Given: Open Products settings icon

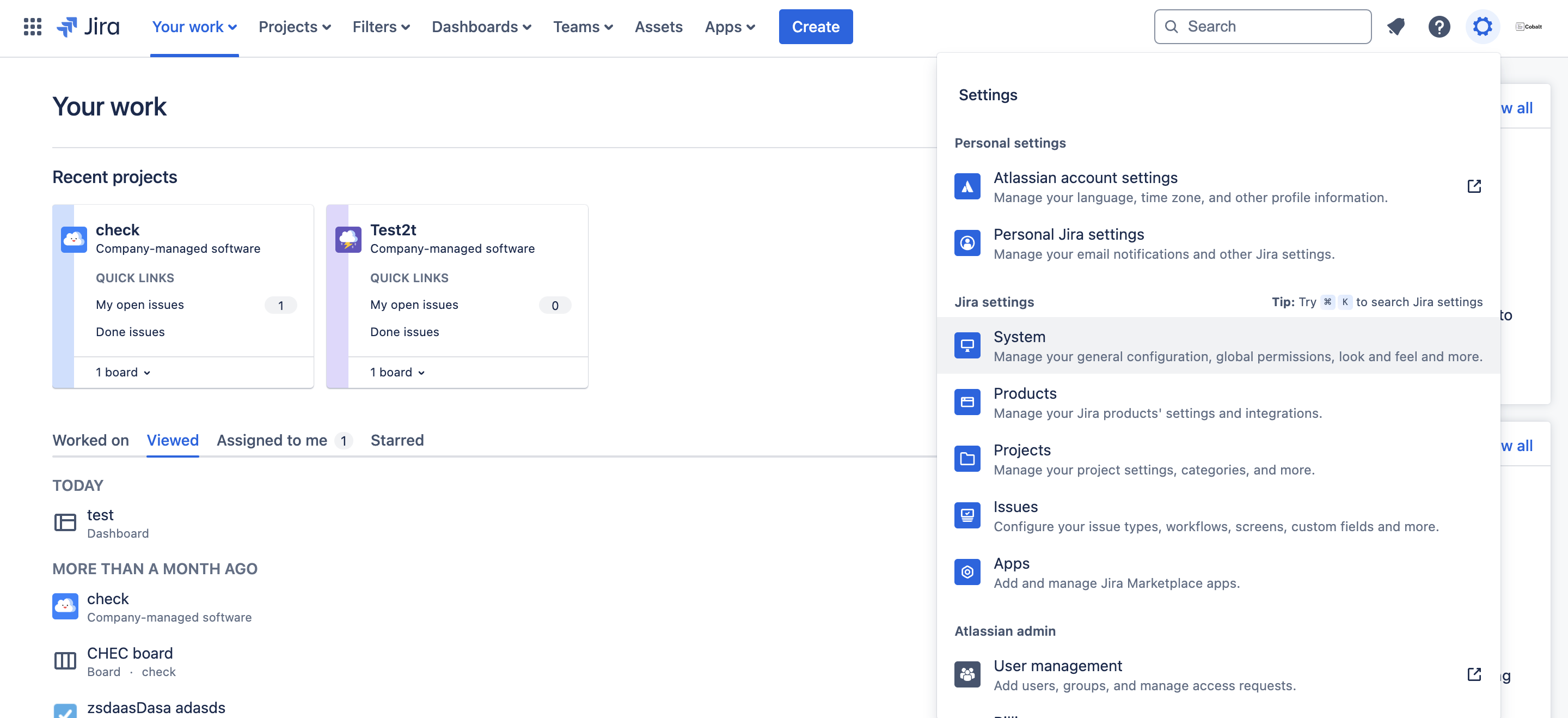Looking at the screenshot, I should [x=967, y=402].
